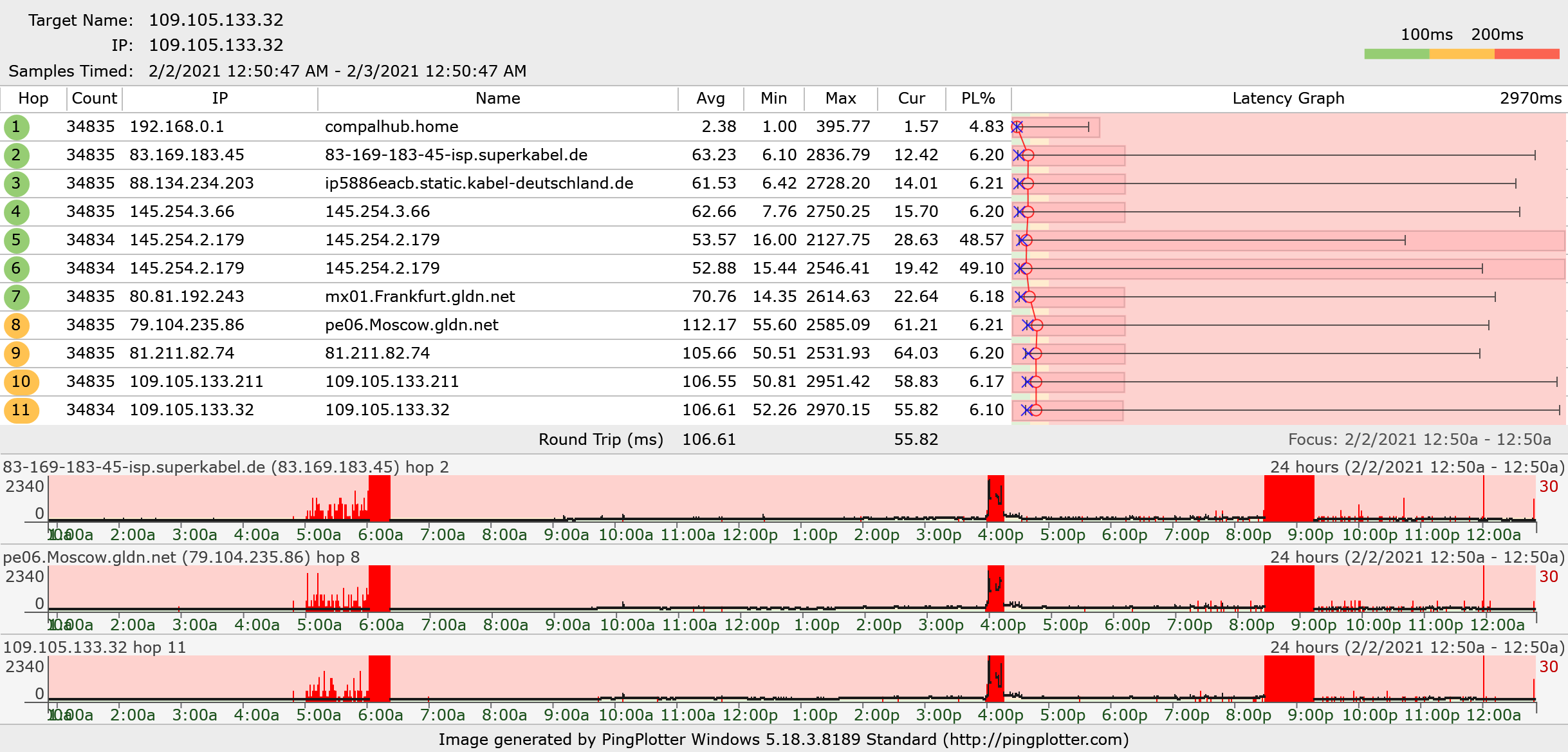Click the hop 8 orange circle icon
Viewport: 1568px width, 752px height.
[x=16, y=325]
